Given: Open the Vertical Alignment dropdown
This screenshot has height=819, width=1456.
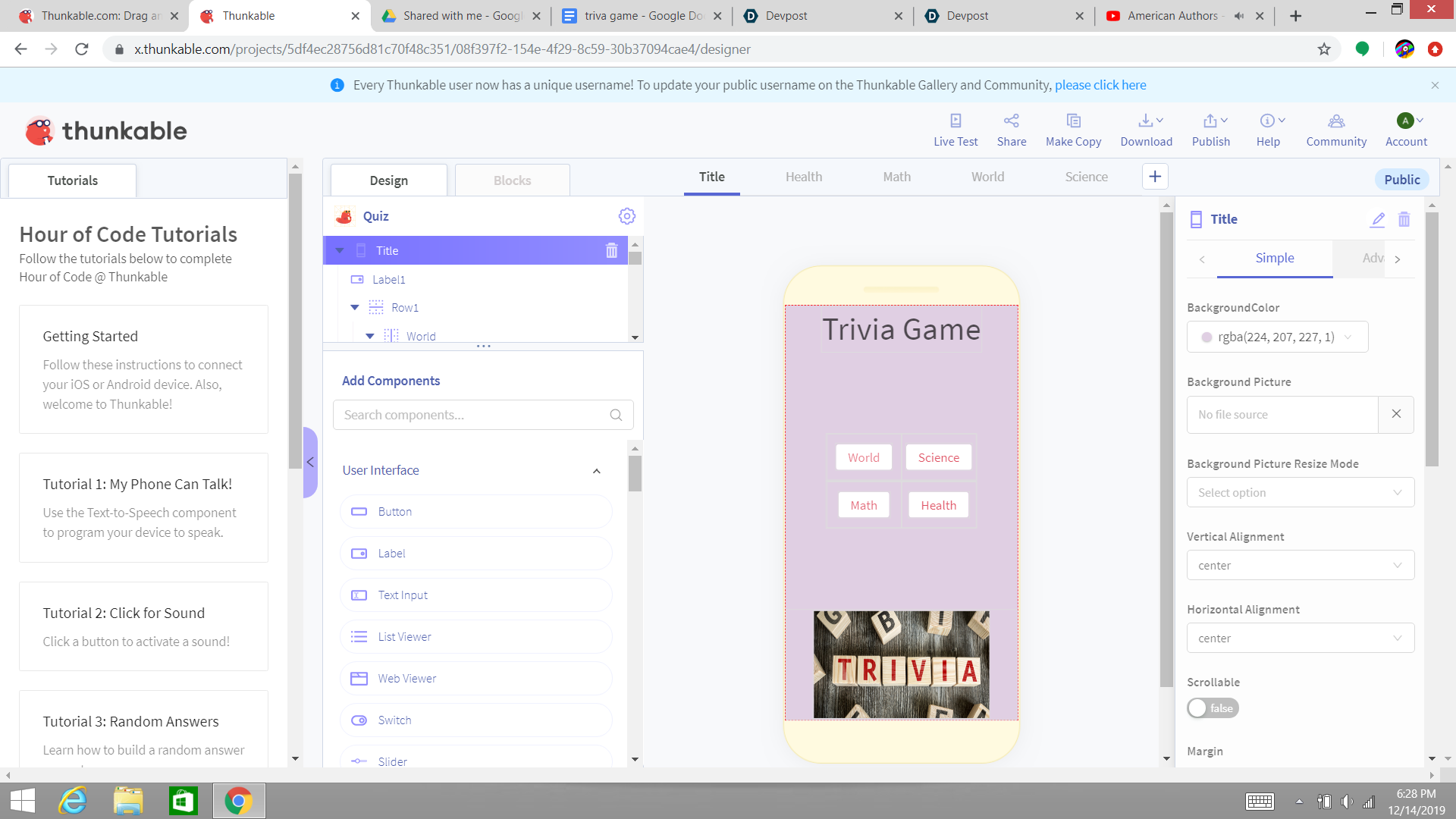Looking at the screenshot, I should pyautogui.click(x=1300, y=566).
